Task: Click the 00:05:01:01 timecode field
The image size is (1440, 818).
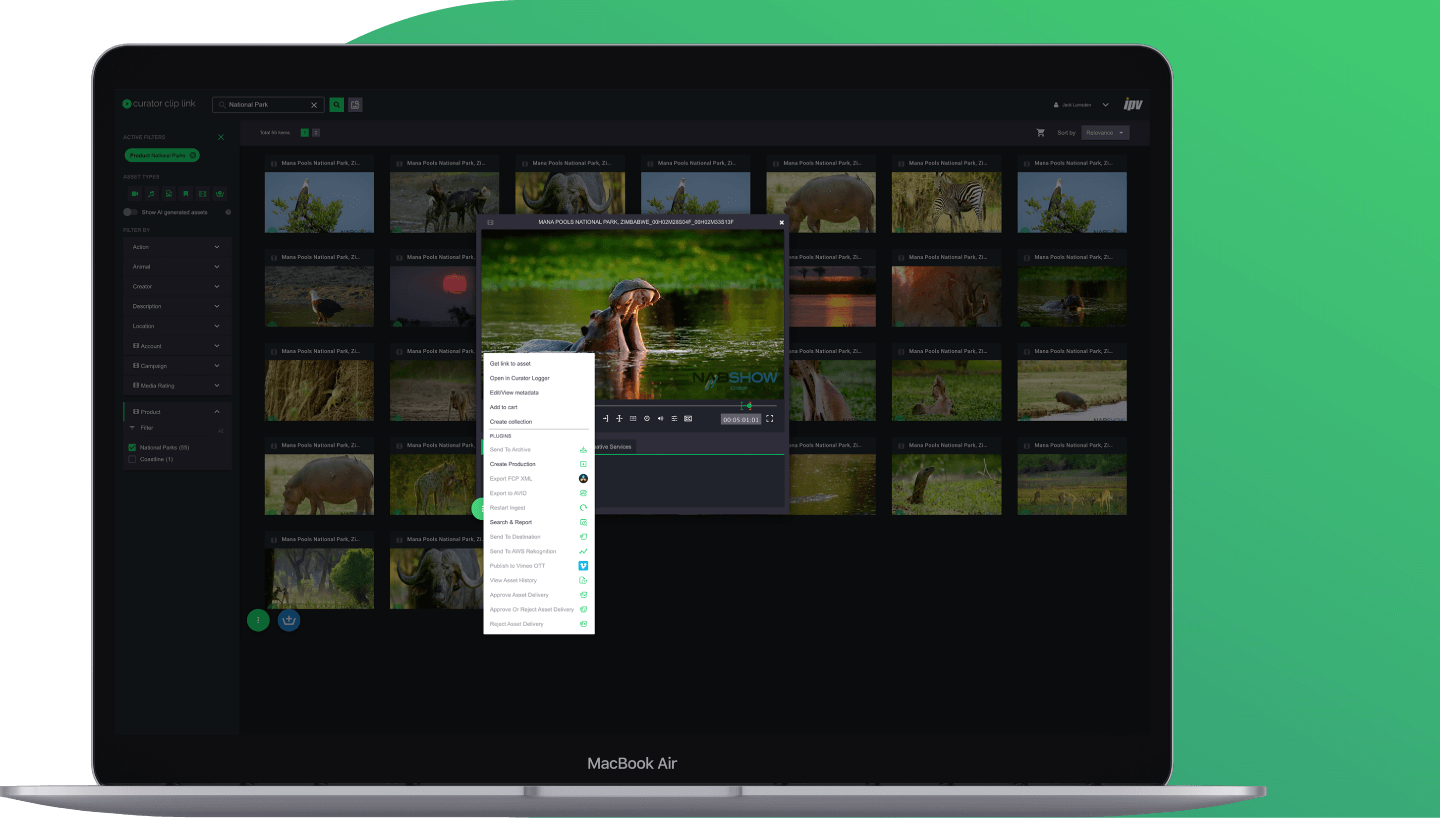Action: click(741, 419)
